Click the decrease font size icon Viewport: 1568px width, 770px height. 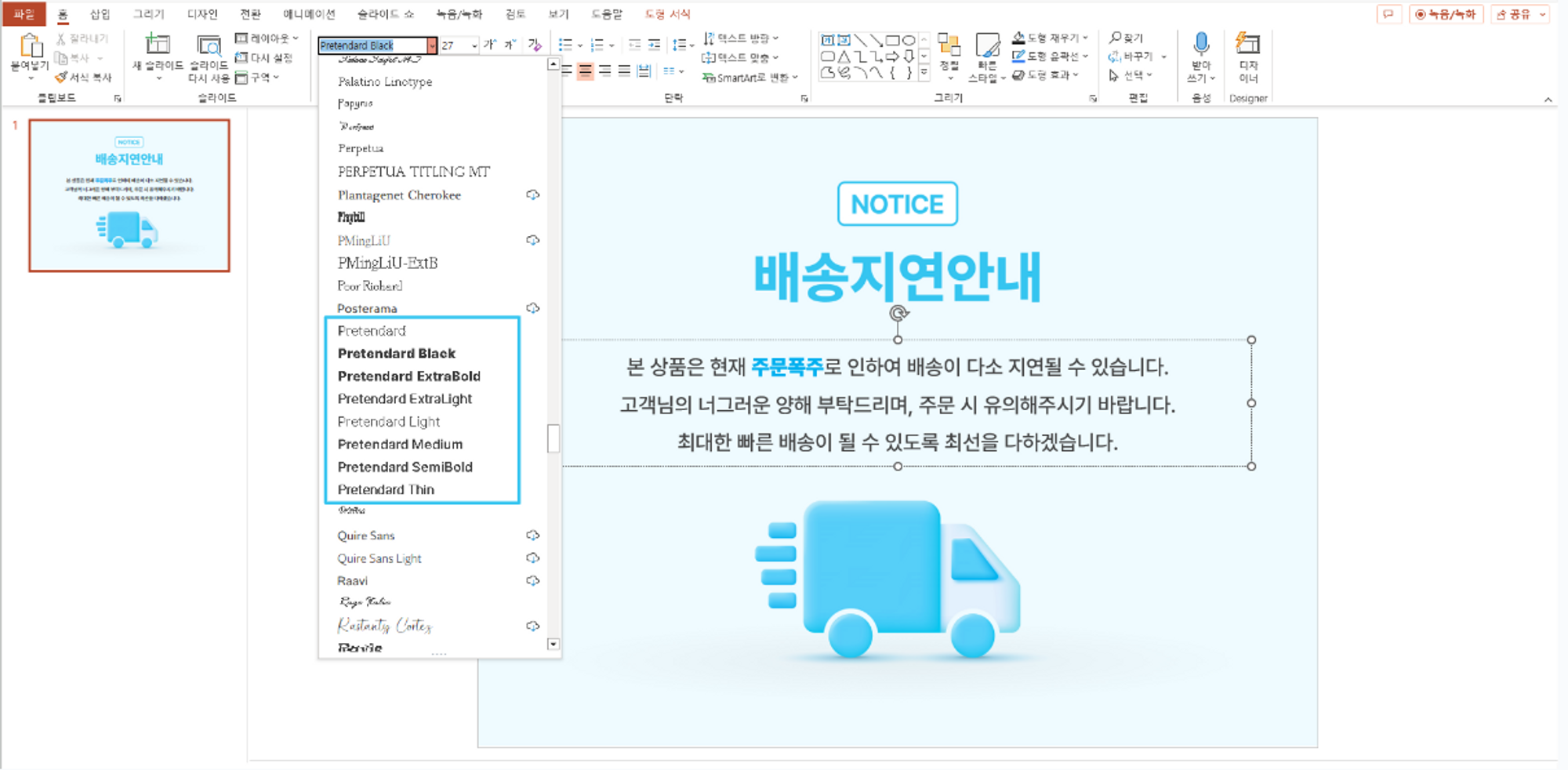(510, 45)
